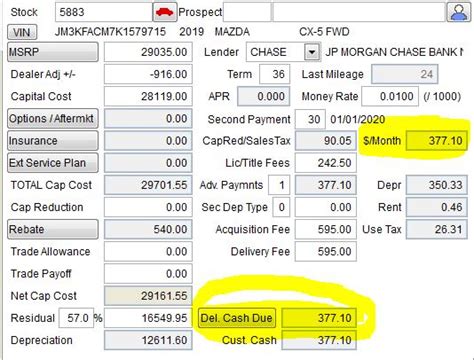474x360 pixels.
Task: Select the MSRP value field 29035.00
Action: (148, 52)
